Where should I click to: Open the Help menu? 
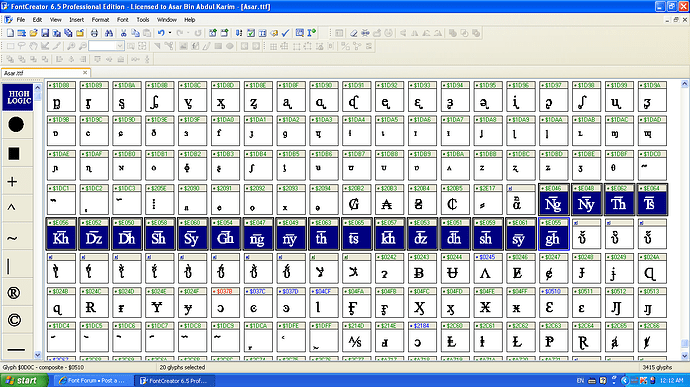point(190,20)
